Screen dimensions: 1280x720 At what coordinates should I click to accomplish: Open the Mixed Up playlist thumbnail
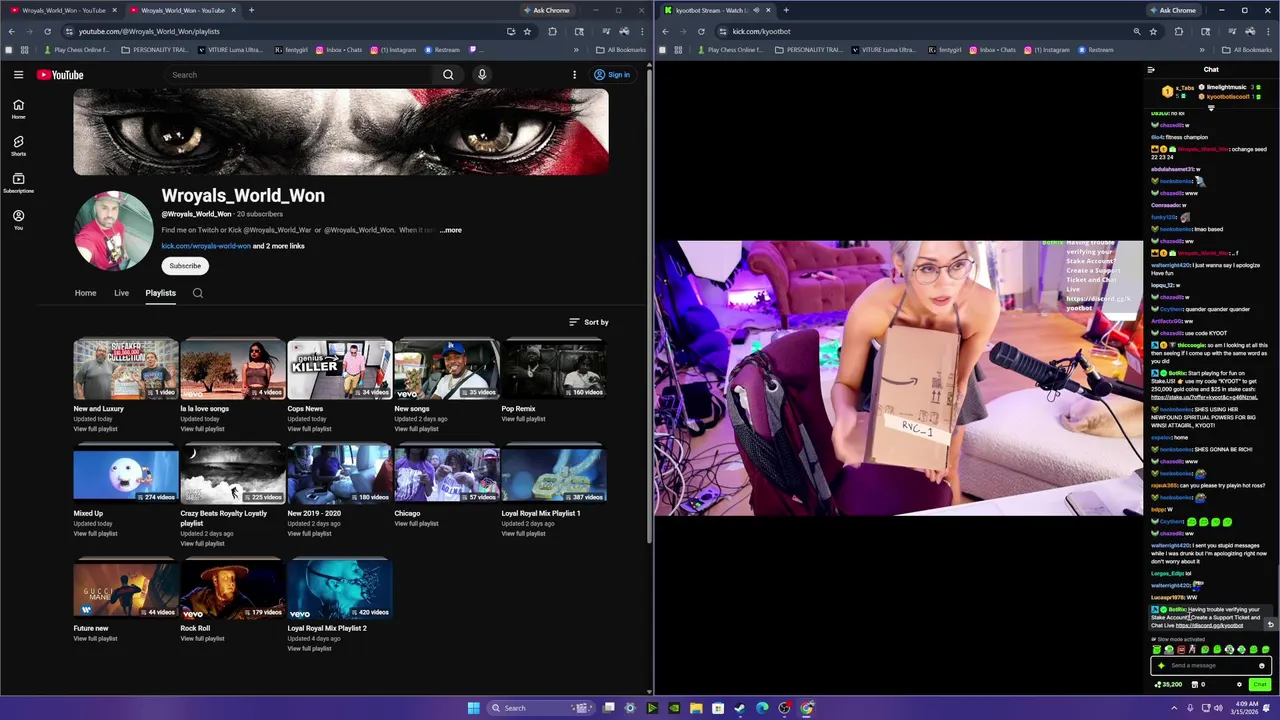pyautogui.click(x=126, y=476)
